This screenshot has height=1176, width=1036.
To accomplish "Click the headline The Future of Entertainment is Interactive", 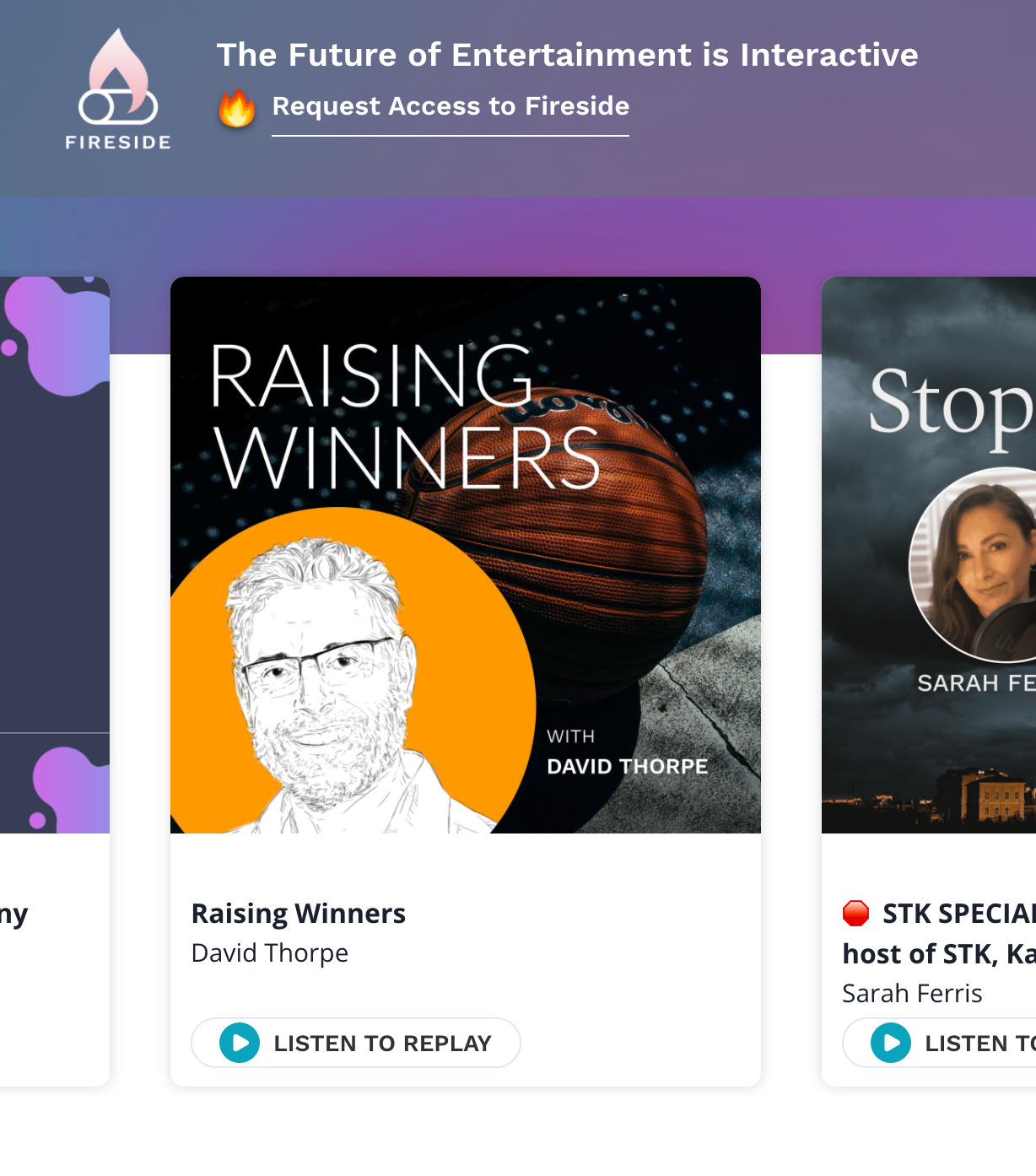I will [567, 55].
